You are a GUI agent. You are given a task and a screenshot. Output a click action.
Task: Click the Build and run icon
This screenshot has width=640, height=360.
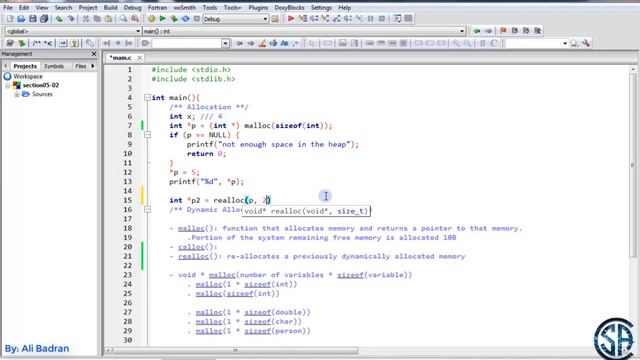coord(174,19)
